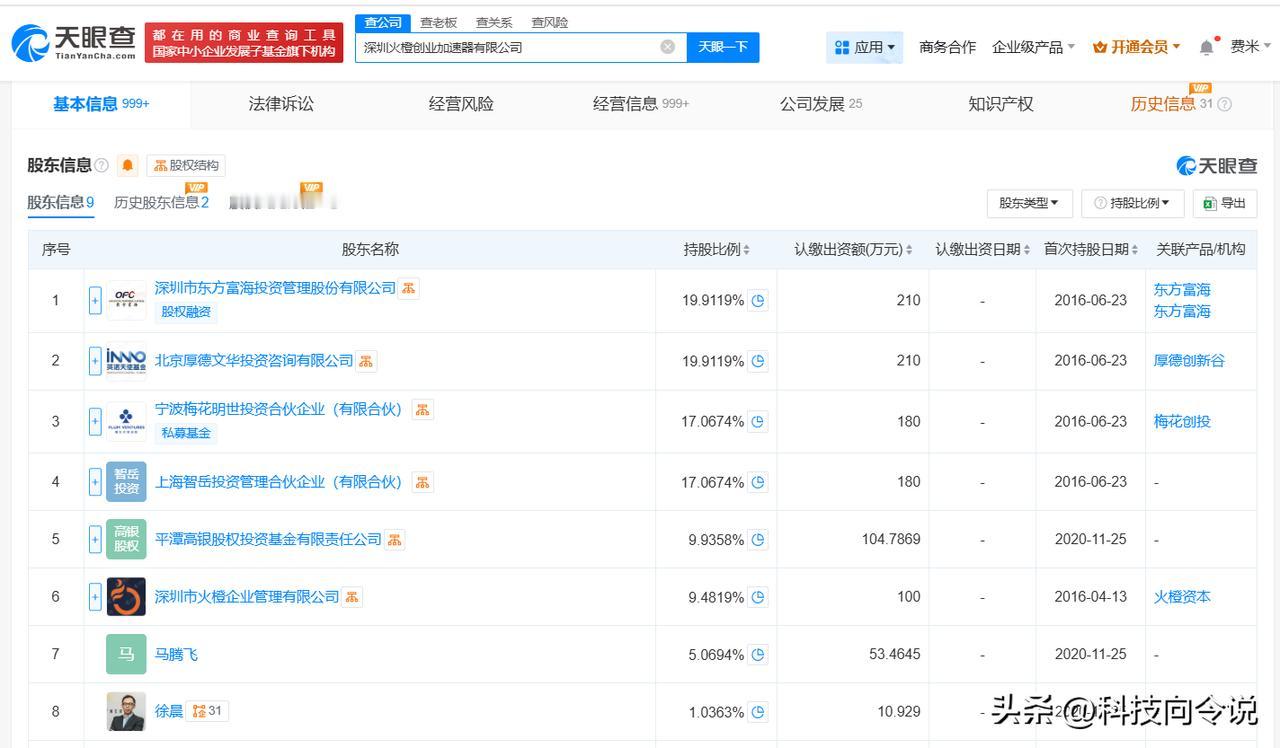This screenshot has width=1280, height=748.
Task: Sort table by 持股比例 column header
Action: pos(717,250)
